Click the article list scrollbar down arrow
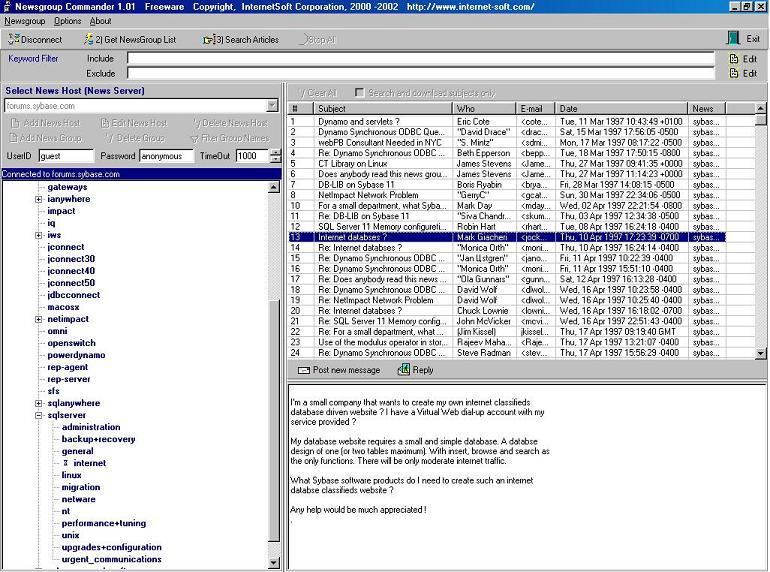The width and height of the screenshot is (770, 572). (761, 353)
